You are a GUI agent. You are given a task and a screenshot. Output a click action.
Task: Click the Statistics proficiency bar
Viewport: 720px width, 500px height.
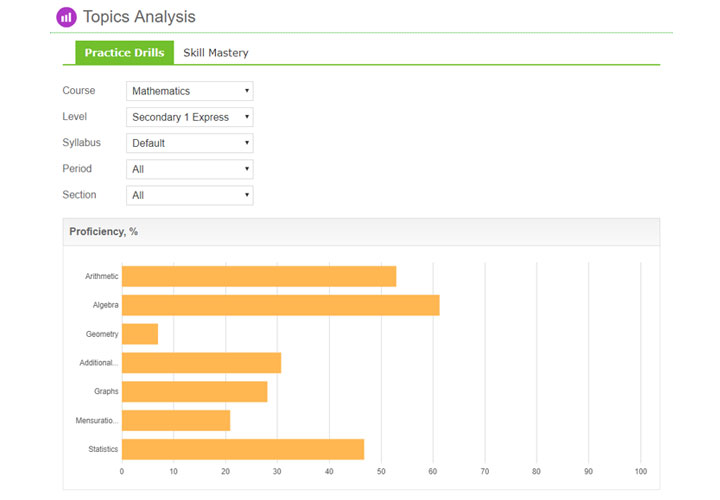tap(242, 450)
